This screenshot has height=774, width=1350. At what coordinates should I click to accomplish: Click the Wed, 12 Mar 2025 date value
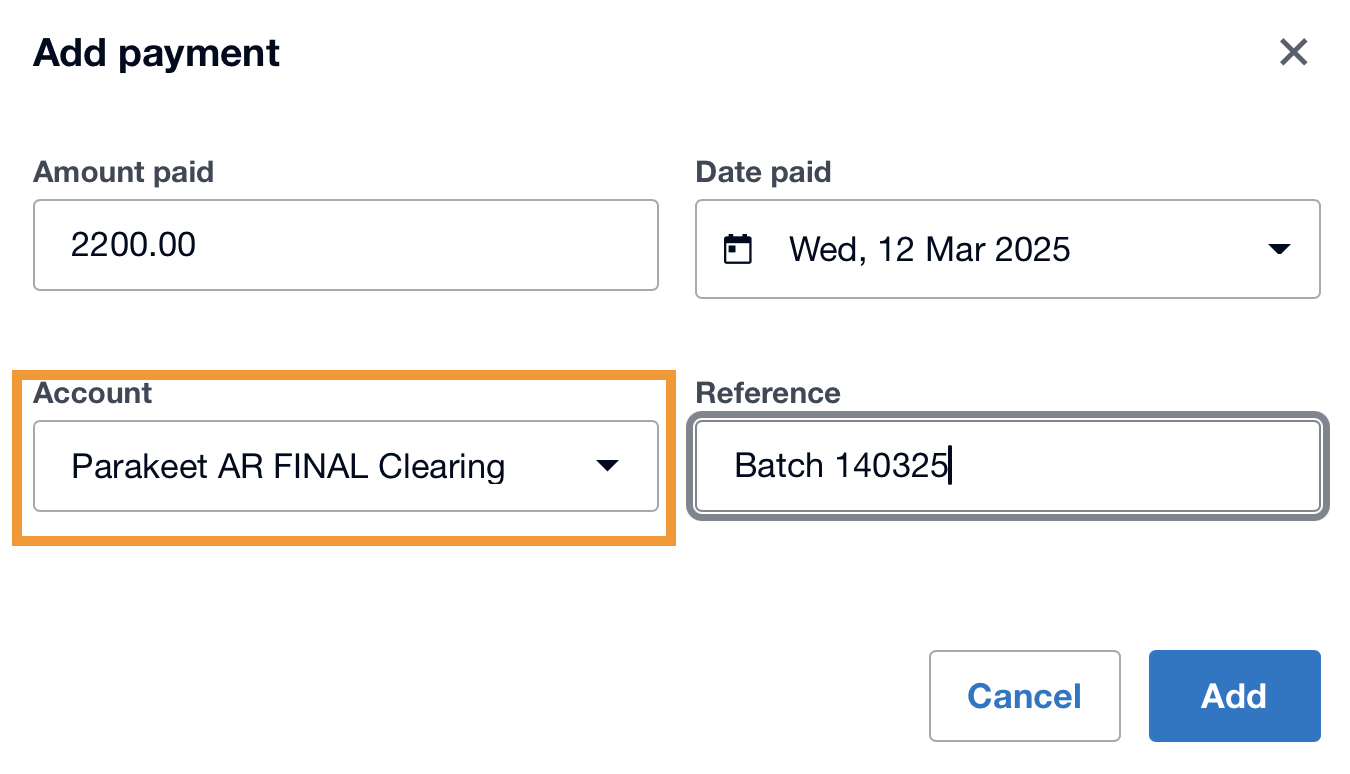click(x=929, y=249)
